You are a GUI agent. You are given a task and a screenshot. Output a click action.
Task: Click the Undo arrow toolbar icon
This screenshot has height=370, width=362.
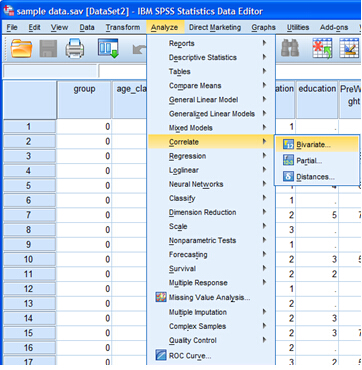pos(139,49)
